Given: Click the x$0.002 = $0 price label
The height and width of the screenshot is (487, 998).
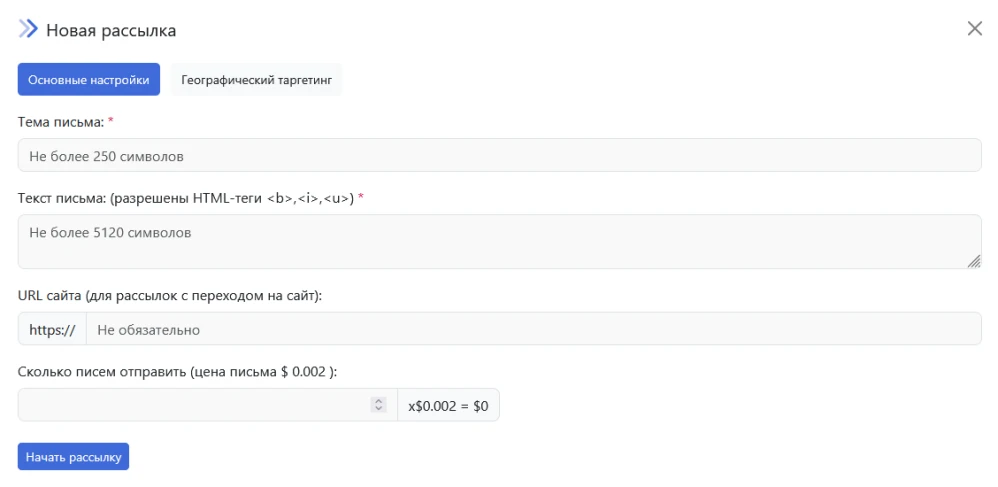Looking at the screenshot, I should [x=448, y=405].
